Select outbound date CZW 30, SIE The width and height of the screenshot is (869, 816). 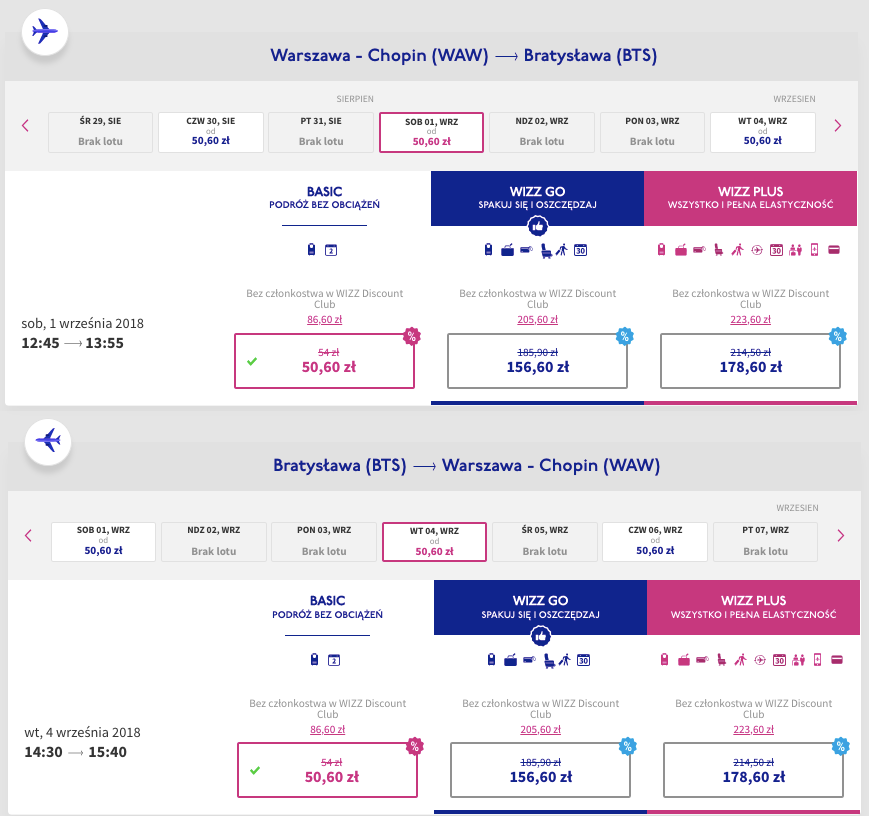click(x=211, y=132)
